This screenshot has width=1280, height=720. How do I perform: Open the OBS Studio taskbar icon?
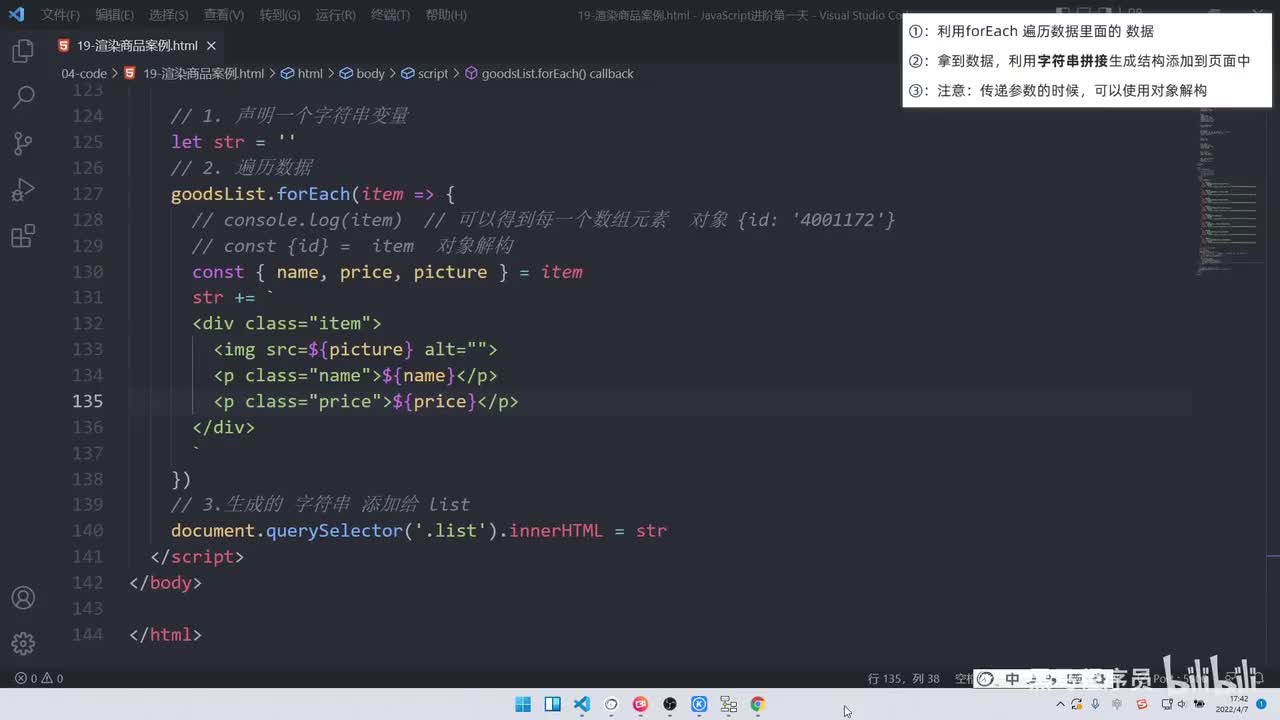[x=670, y=704]
